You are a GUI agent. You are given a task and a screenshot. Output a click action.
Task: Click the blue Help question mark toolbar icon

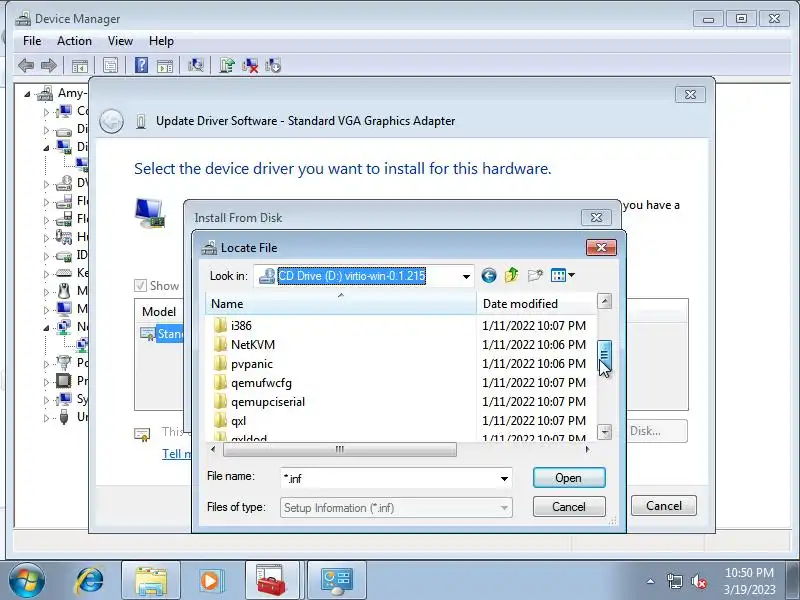click(x=141, y=65)
